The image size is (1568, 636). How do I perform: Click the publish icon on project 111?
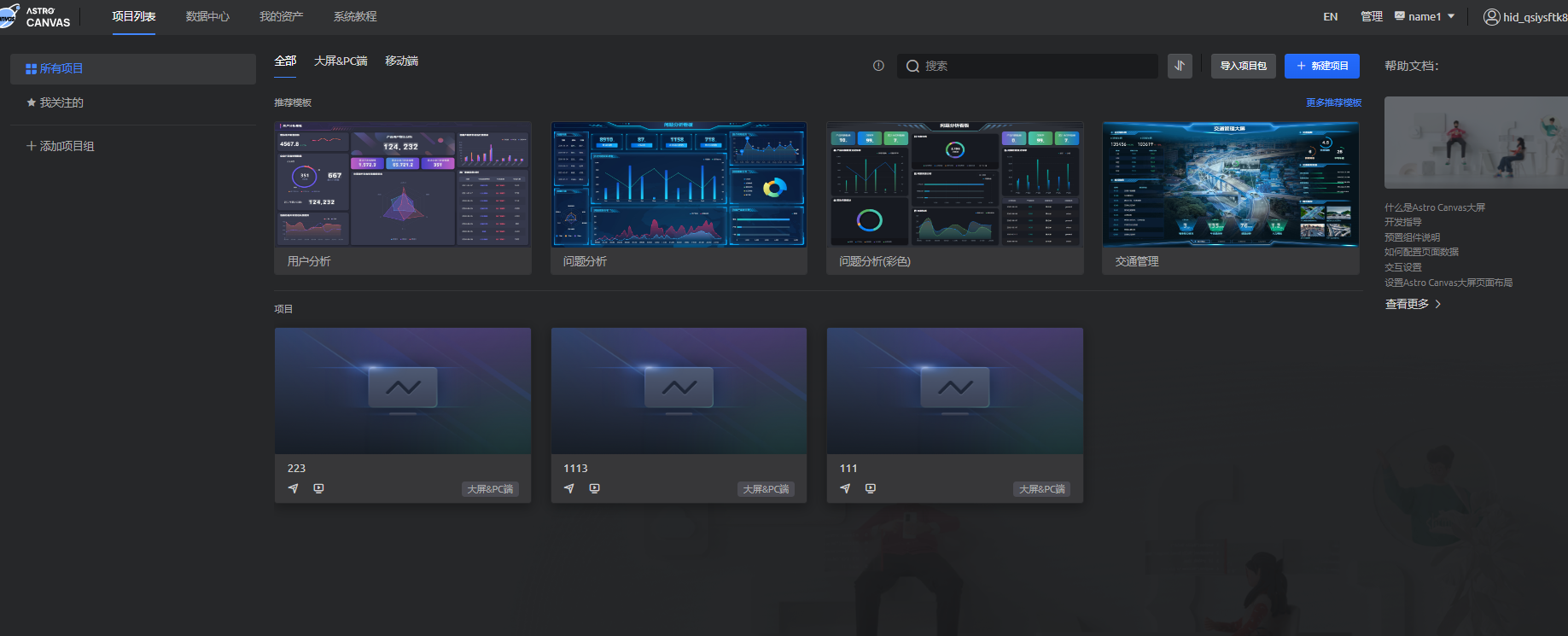[x=845, y=488]
